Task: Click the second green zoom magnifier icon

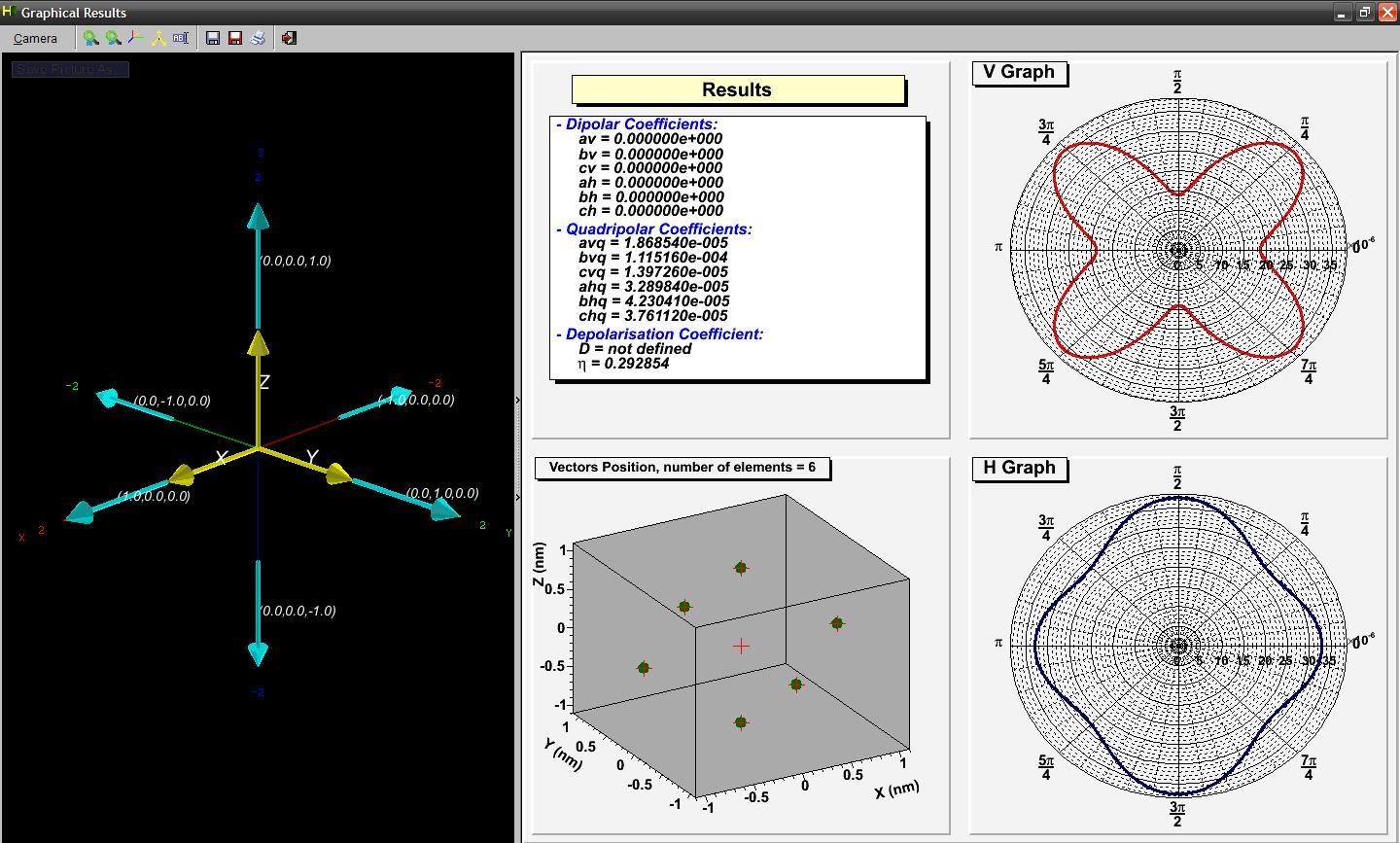Action: 113,38
